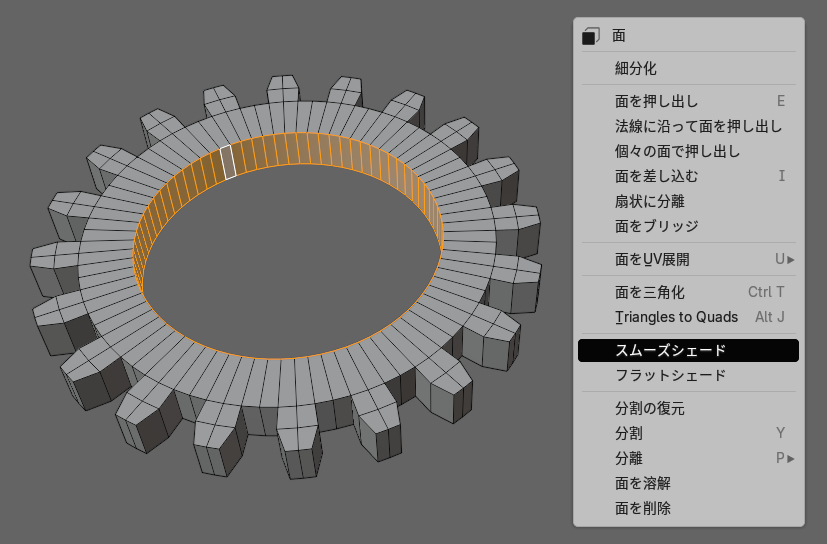The width and height of the screenshot is (827, 544).
Task: Choose 法線に沿って面を押し出し
Action: pos(688,126)
